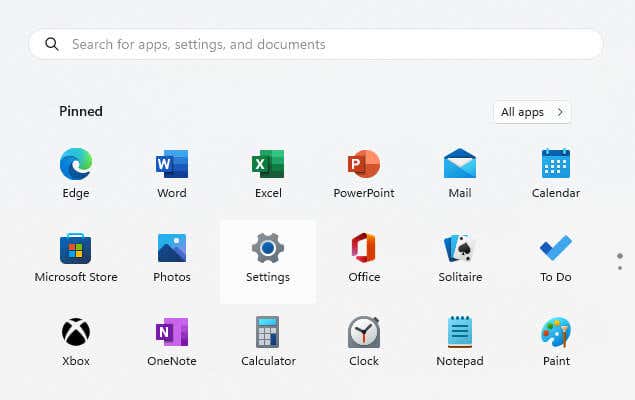Focus the search for apps field
This screenshot has height=400, width=635.
click(x=316, y=44)
